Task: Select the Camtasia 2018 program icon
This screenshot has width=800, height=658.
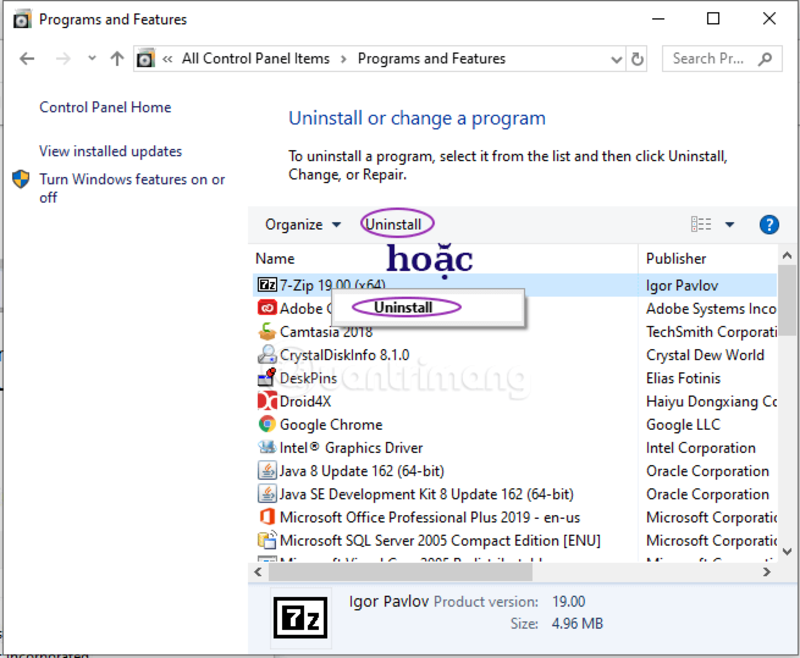Action: point(267,331)
